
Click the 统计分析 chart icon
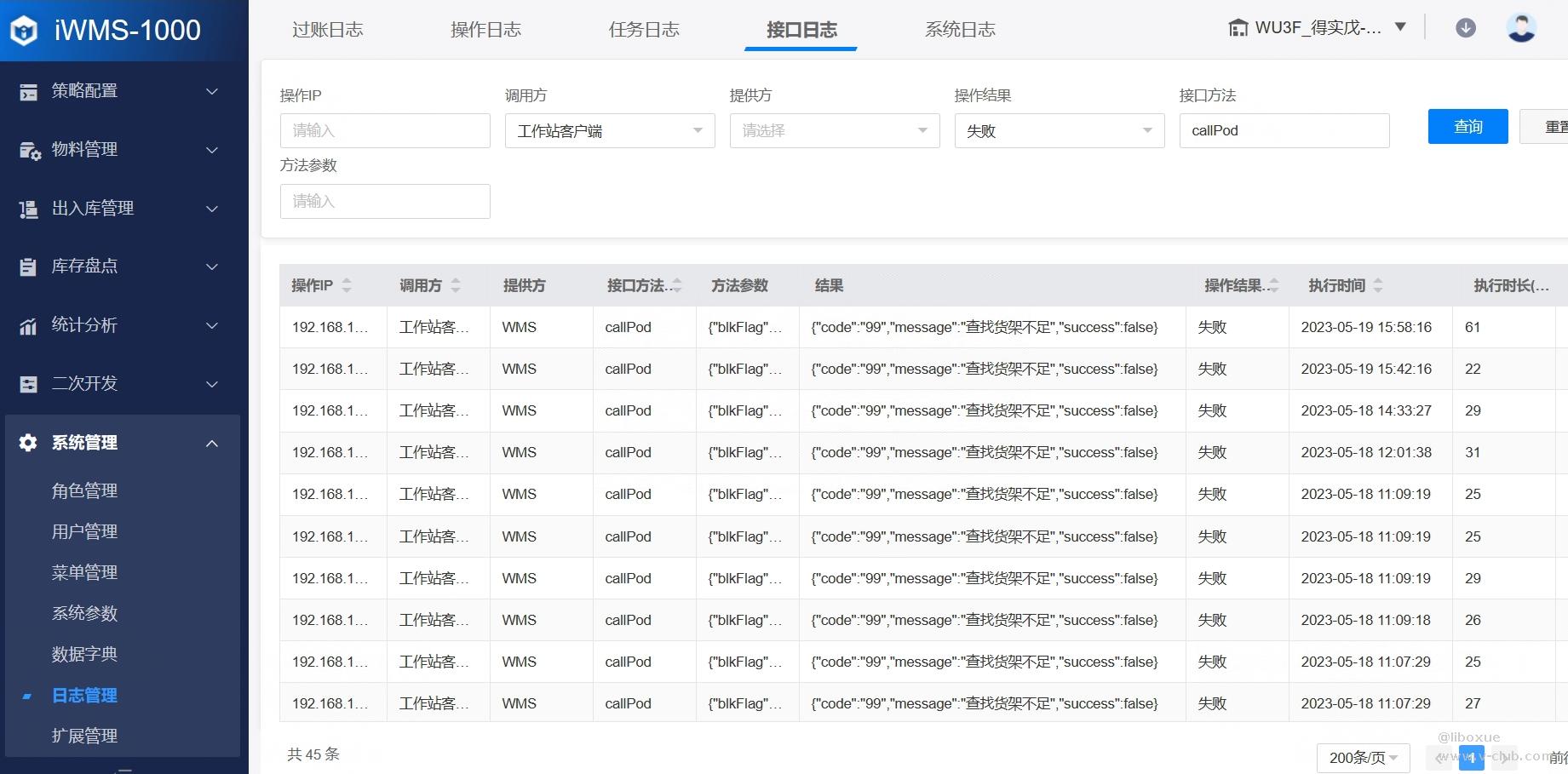pyautogui.click(x=28, y=326)
